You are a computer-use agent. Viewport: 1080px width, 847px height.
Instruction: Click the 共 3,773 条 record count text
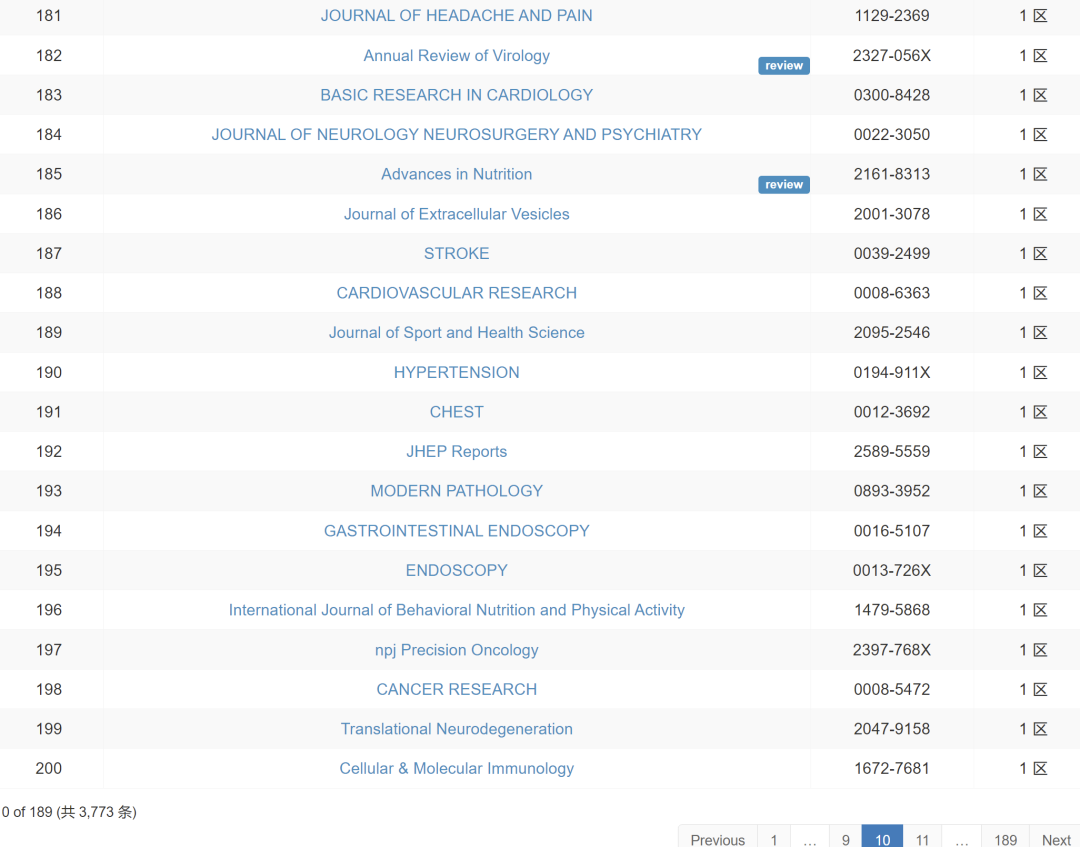[x=96, y=812]
